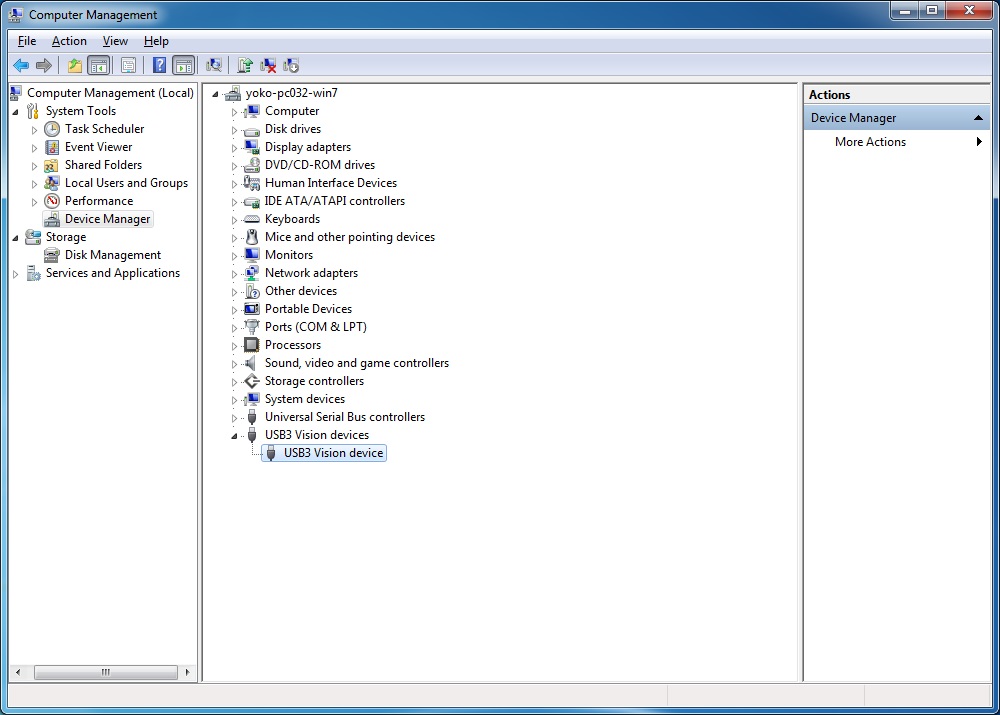Viewport: 1000px width, 715px height.
Task: Select Universal Serial Bus controllers label
Action: (345, 417)
